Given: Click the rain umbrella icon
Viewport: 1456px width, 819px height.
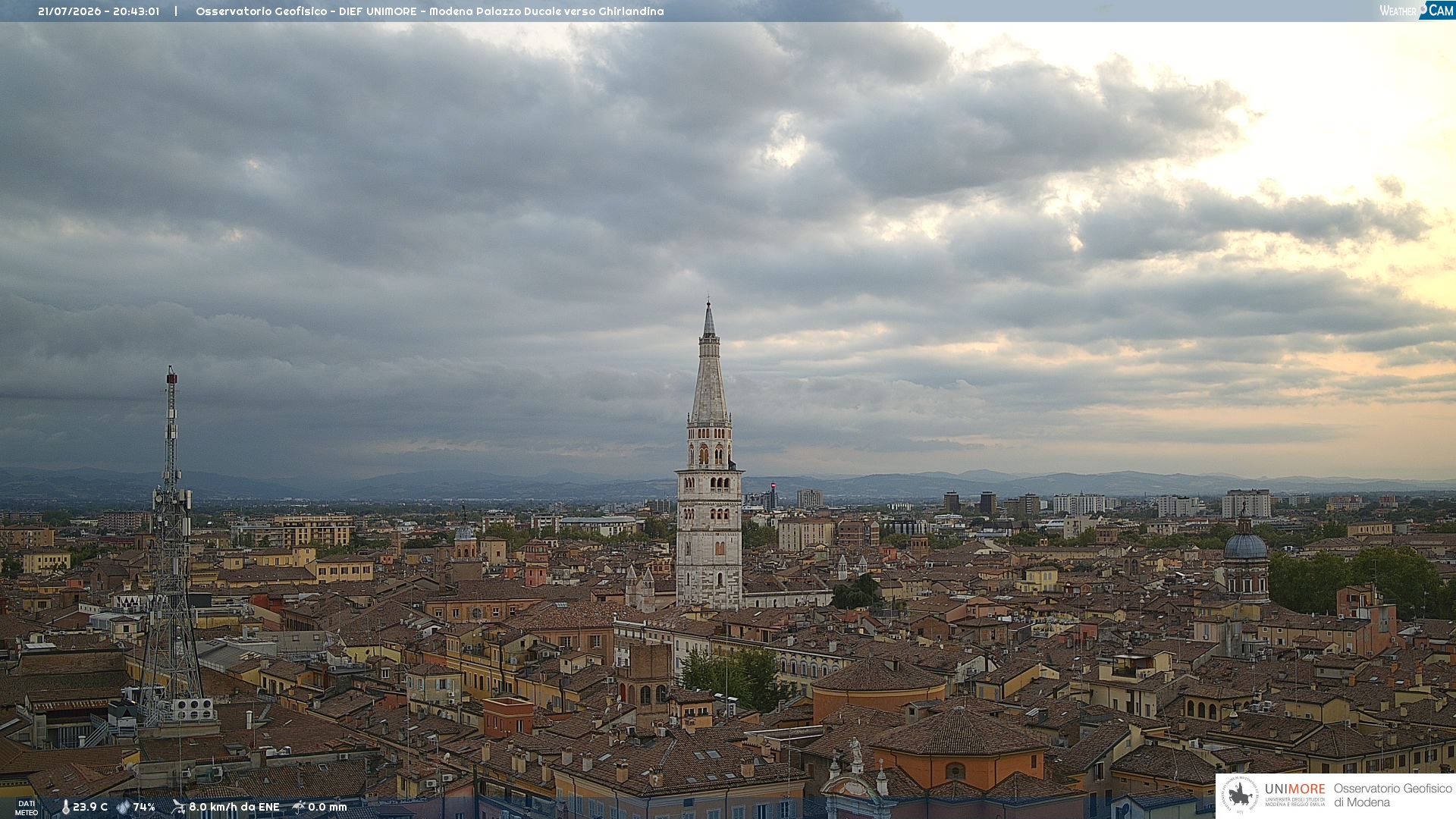Looking at the screenshot, I should point(299,807).
